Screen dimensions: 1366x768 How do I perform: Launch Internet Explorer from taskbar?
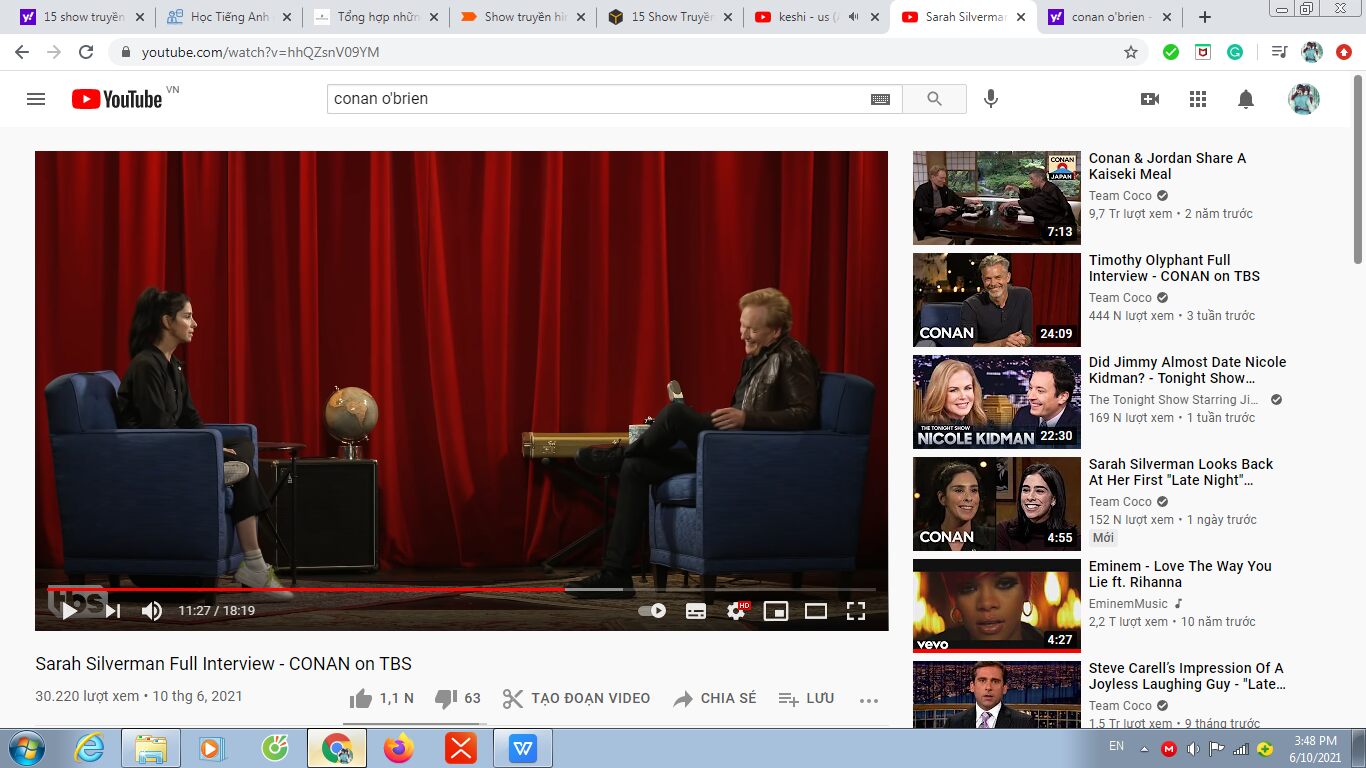[89, 748]
